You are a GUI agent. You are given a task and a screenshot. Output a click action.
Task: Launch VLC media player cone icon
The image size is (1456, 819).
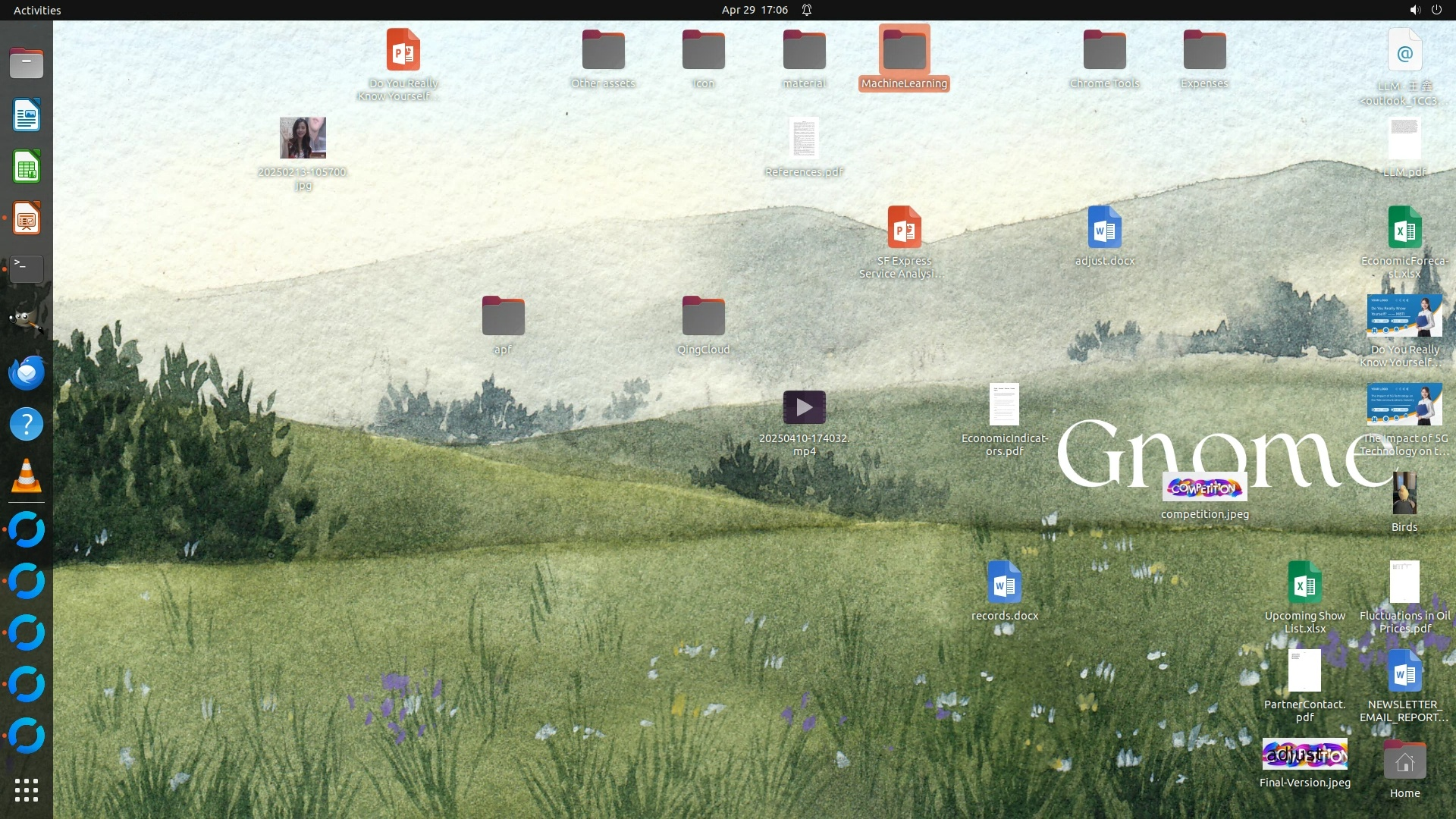pyautogui.click(x=27, y=476)
